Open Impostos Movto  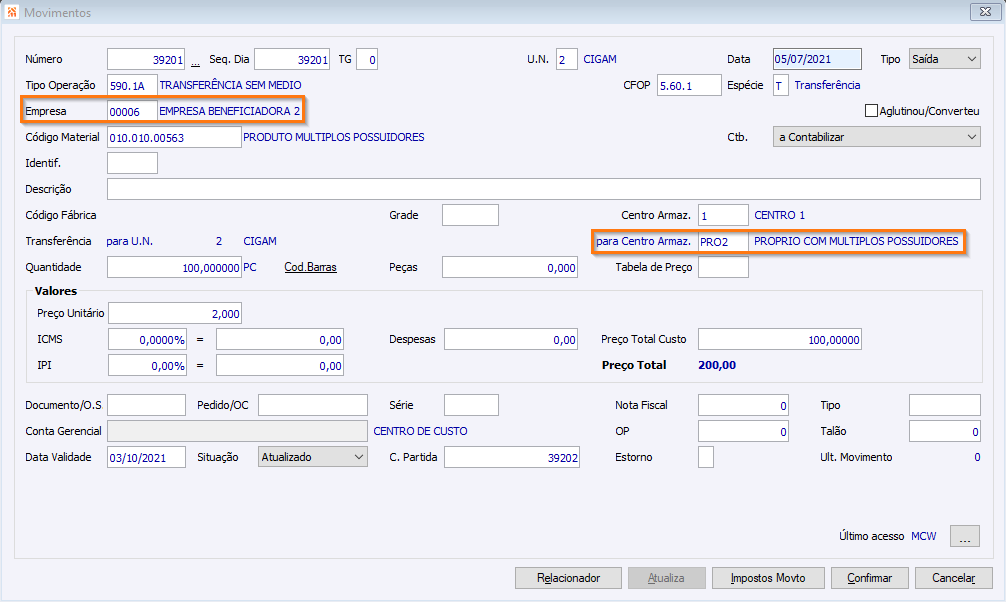click(767, 578)
